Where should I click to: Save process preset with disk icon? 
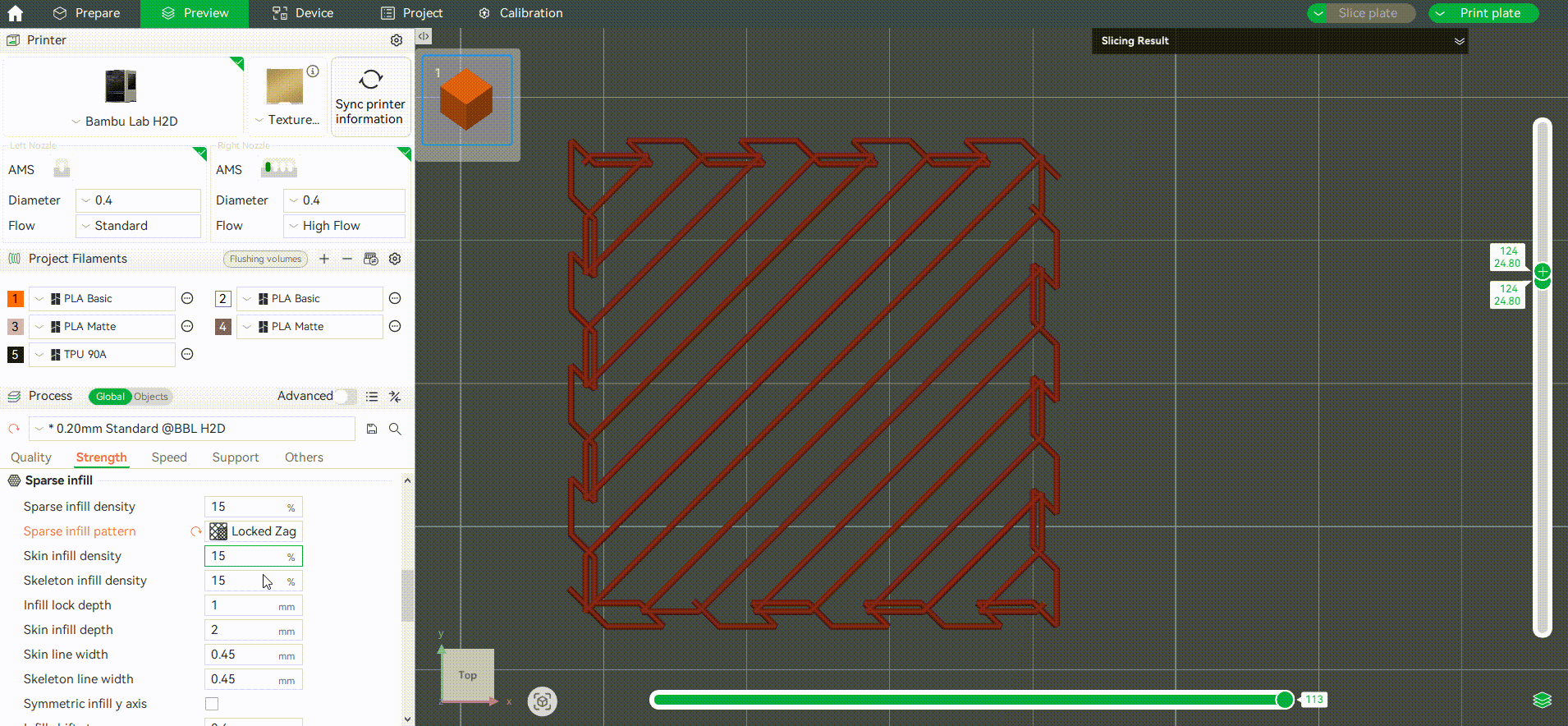372,429
